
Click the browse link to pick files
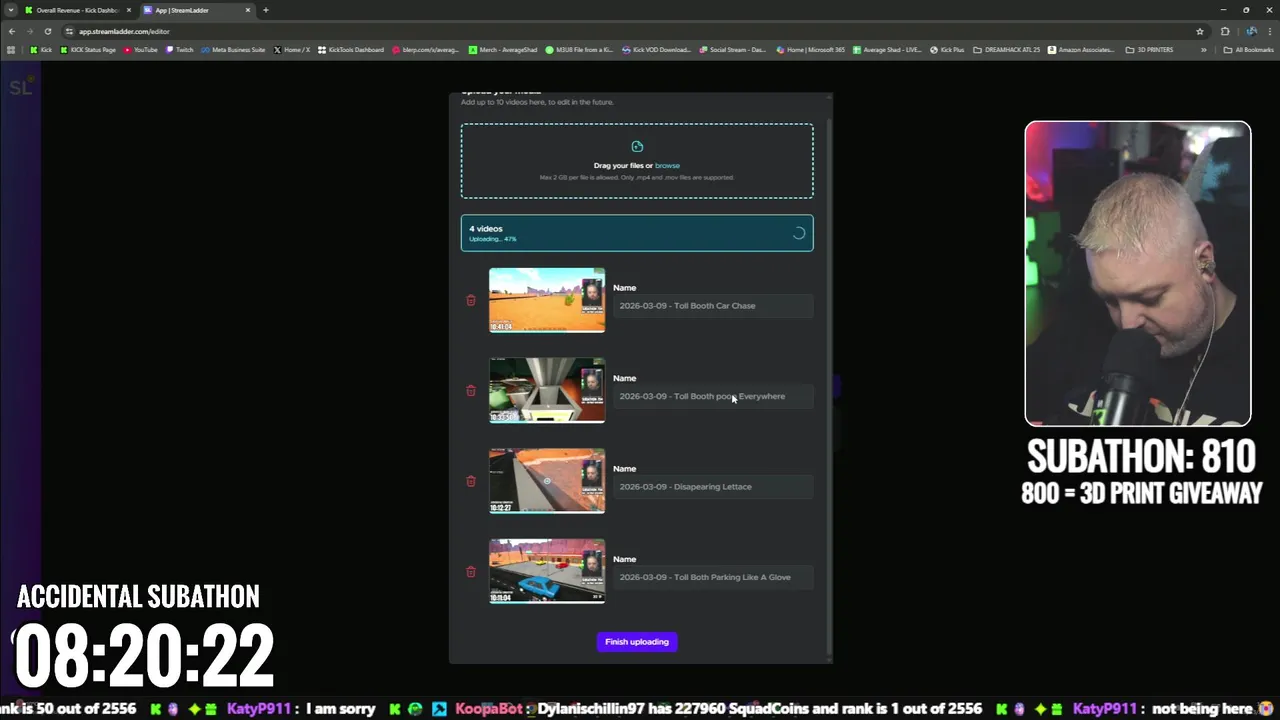click(667, 166)
